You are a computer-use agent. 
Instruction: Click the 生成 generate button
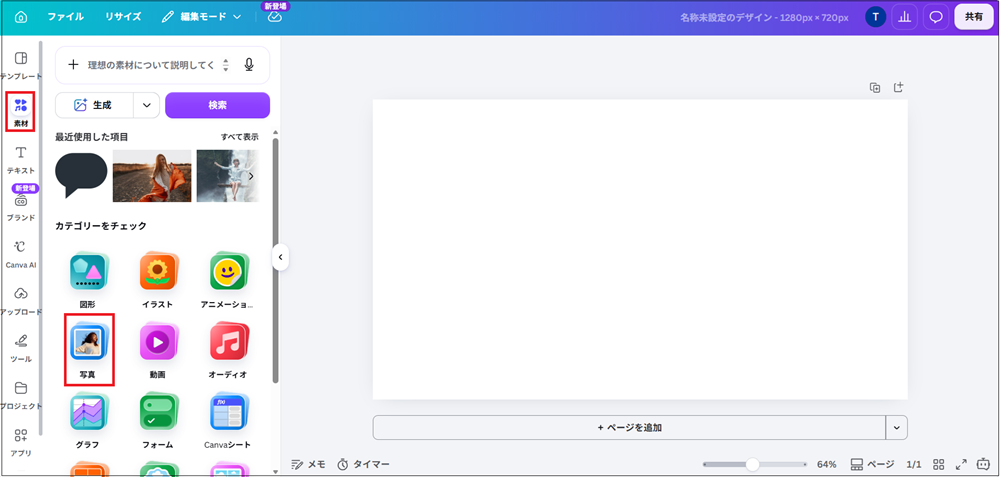coord(94,105)
